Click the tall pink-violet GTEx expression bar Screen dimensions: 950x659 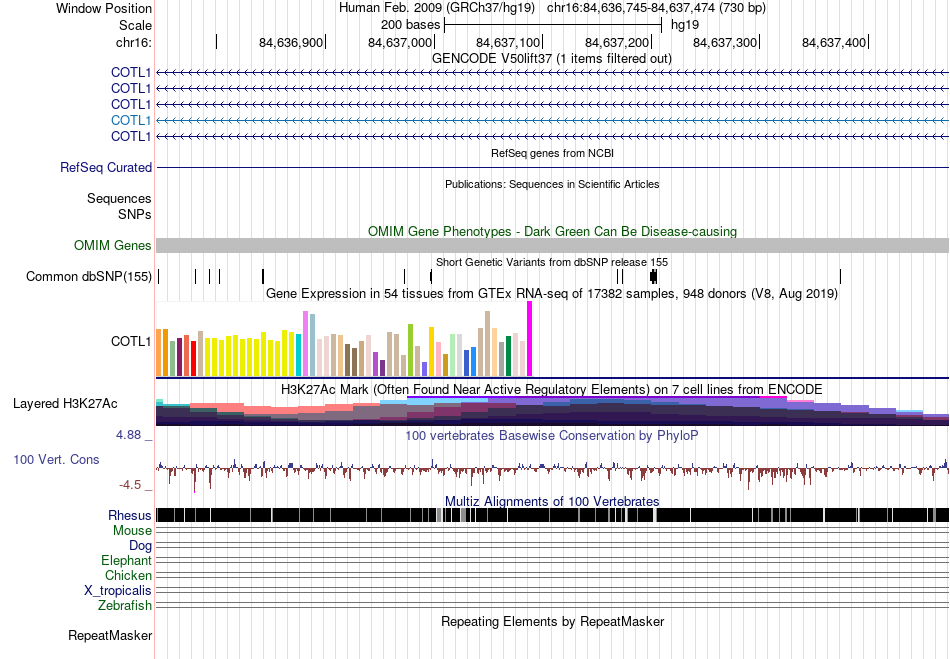tap(305, 344)
